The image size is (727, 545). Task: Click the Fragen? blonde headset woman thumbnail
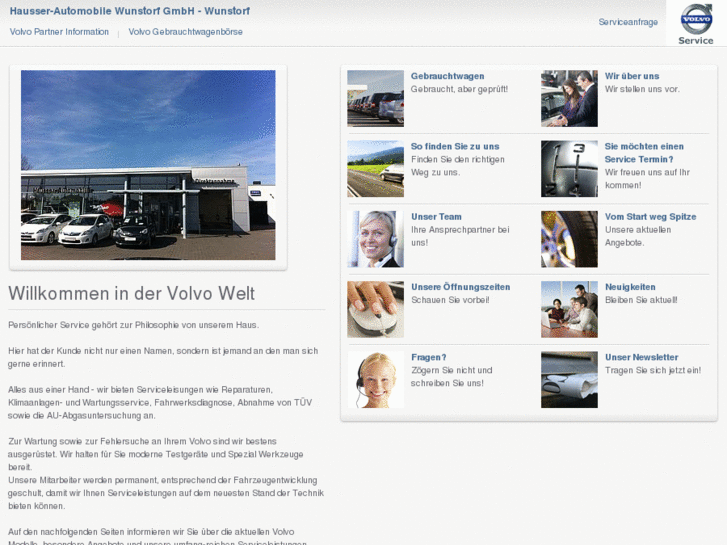pos(376,380)
